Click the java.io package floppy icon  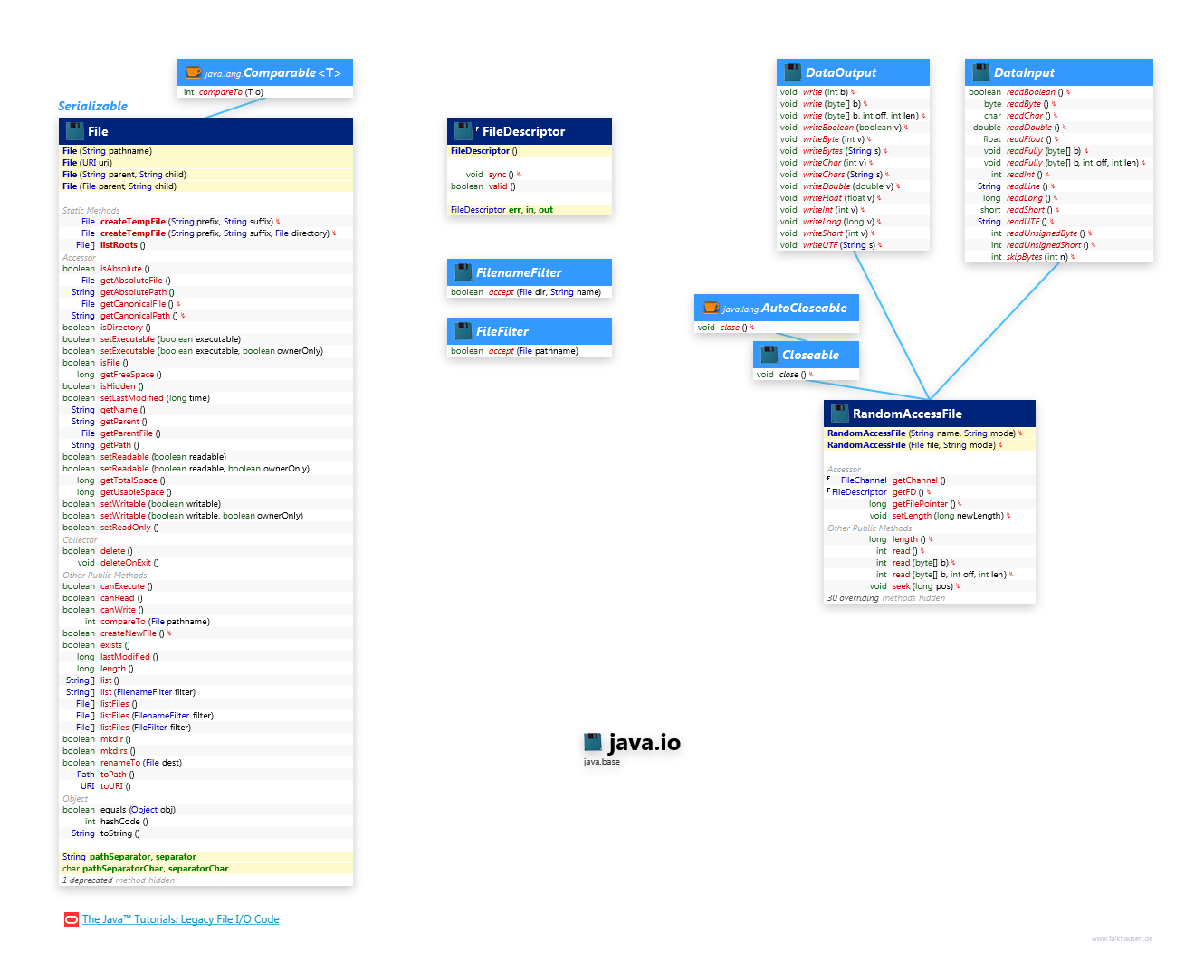[593, 743]
